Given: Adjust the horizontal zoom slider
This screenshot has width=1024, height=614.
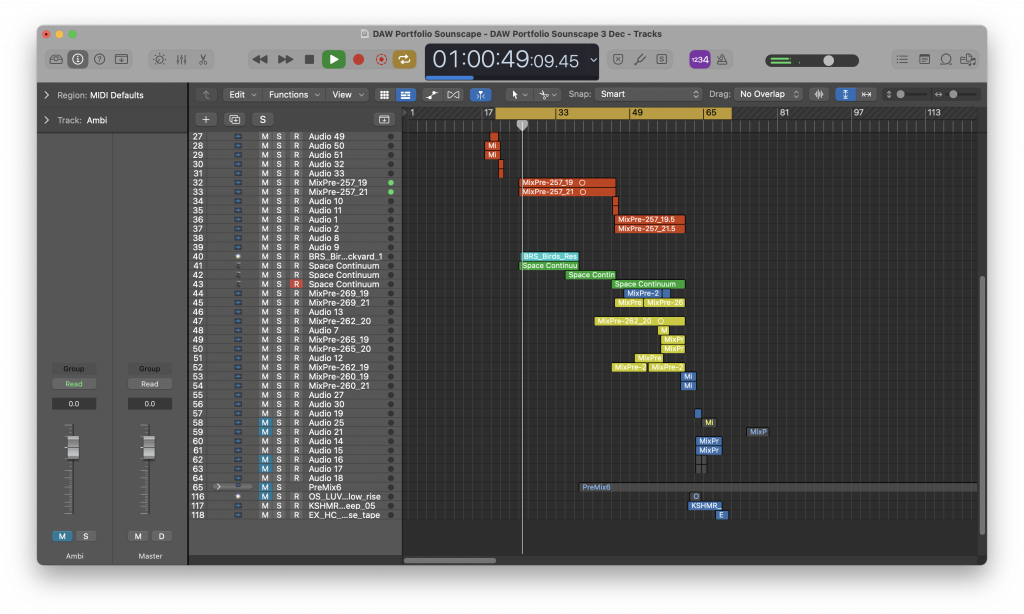Looking at the screenshot, I should [x=953, y=95].
